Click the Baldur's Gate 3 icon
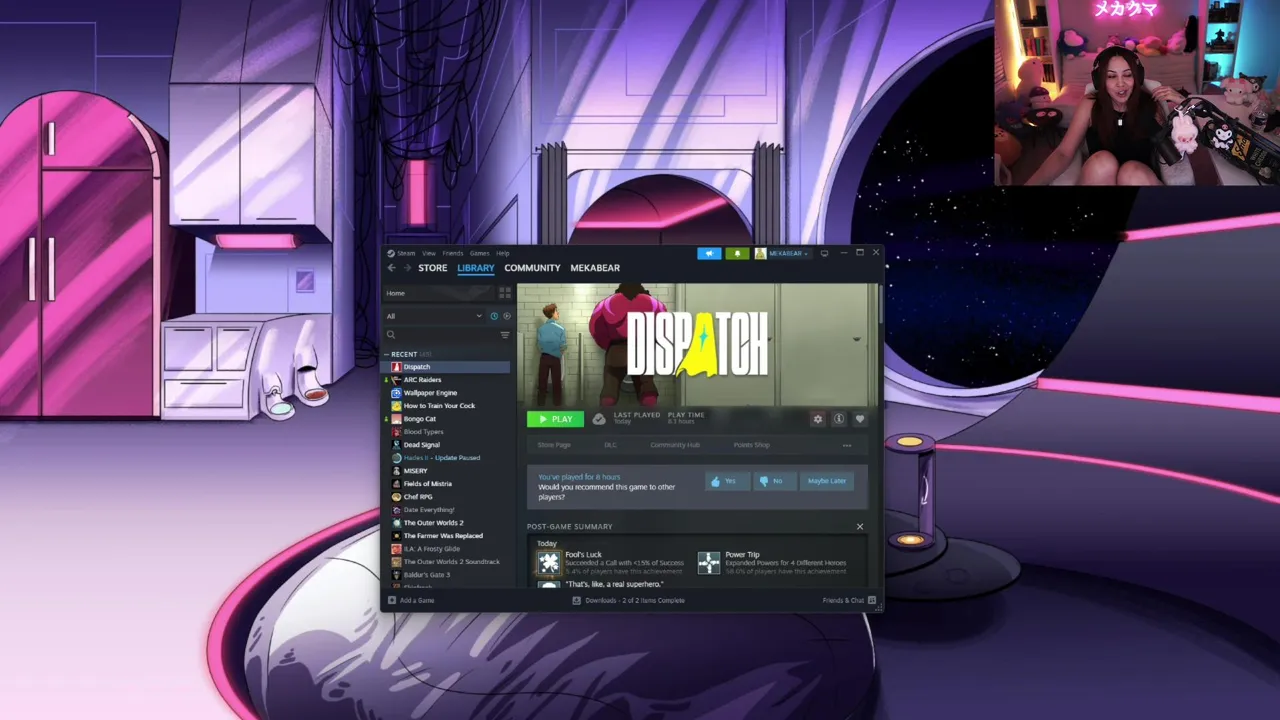Image resolution: width=1280 pixels, height=720 pixels. (396, 575)
